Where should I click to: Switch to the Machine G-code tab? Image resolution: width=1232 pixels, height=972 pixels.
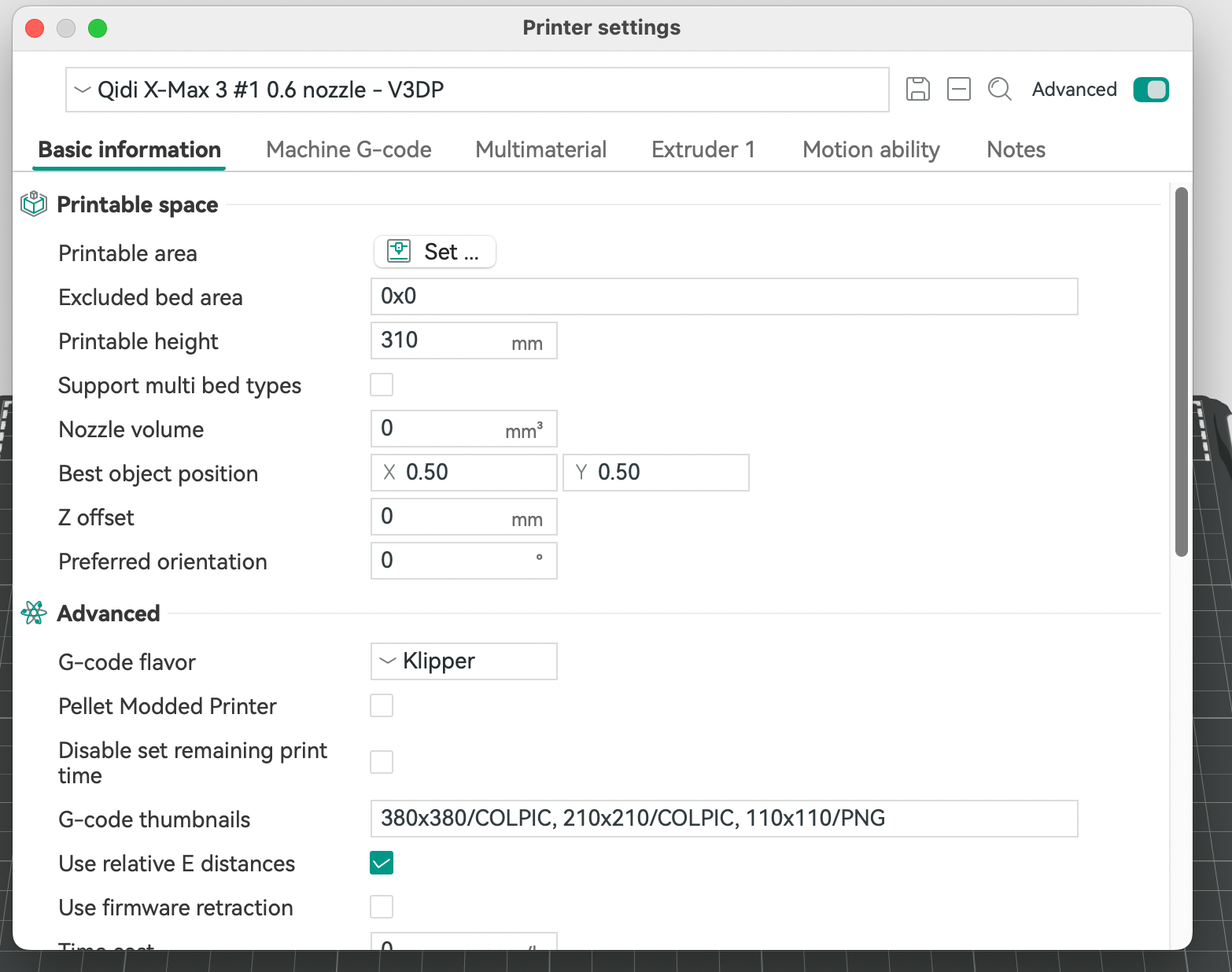point(349,149)
